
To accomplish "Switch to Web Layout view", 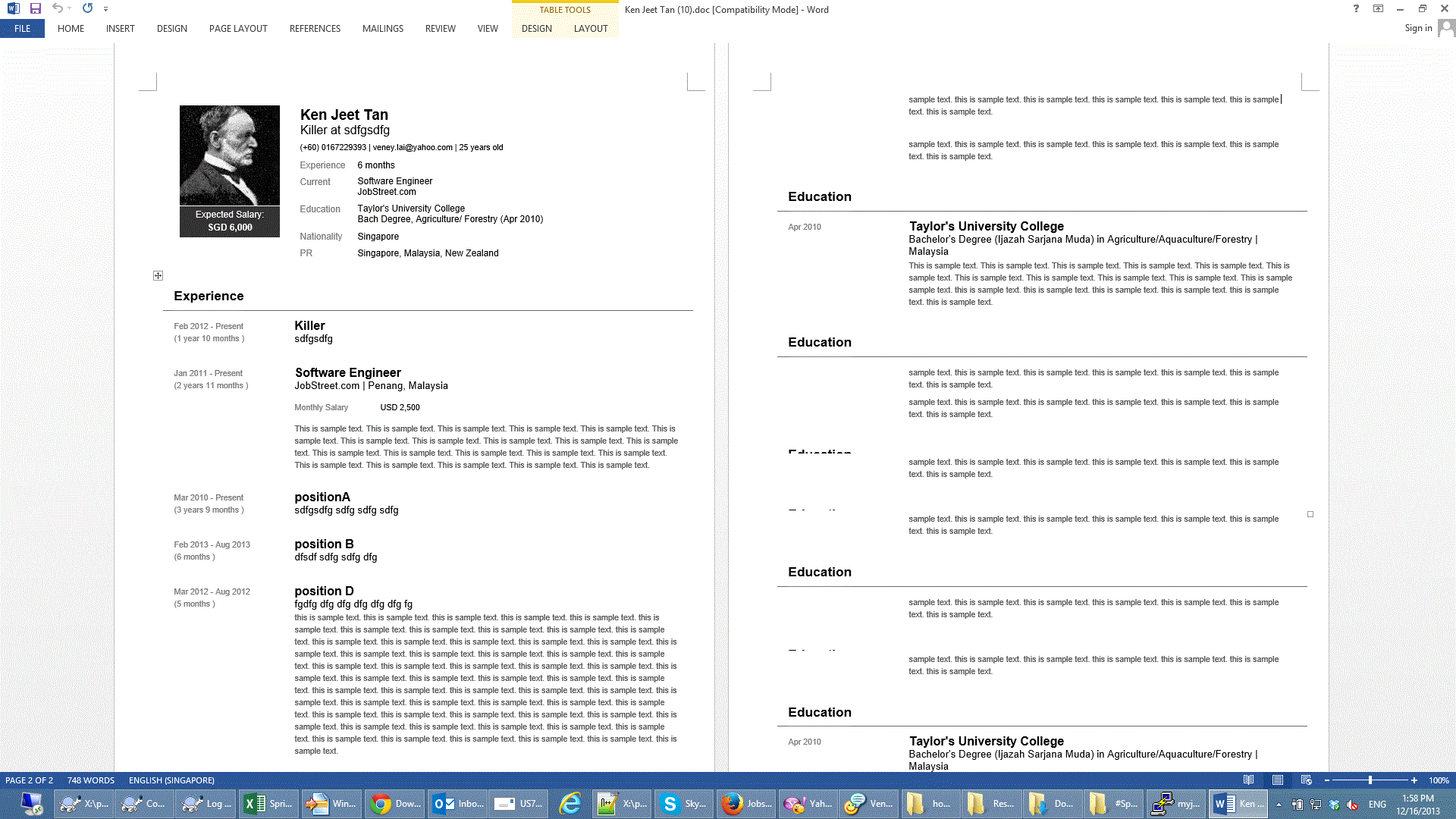I will click(1306, 780).
